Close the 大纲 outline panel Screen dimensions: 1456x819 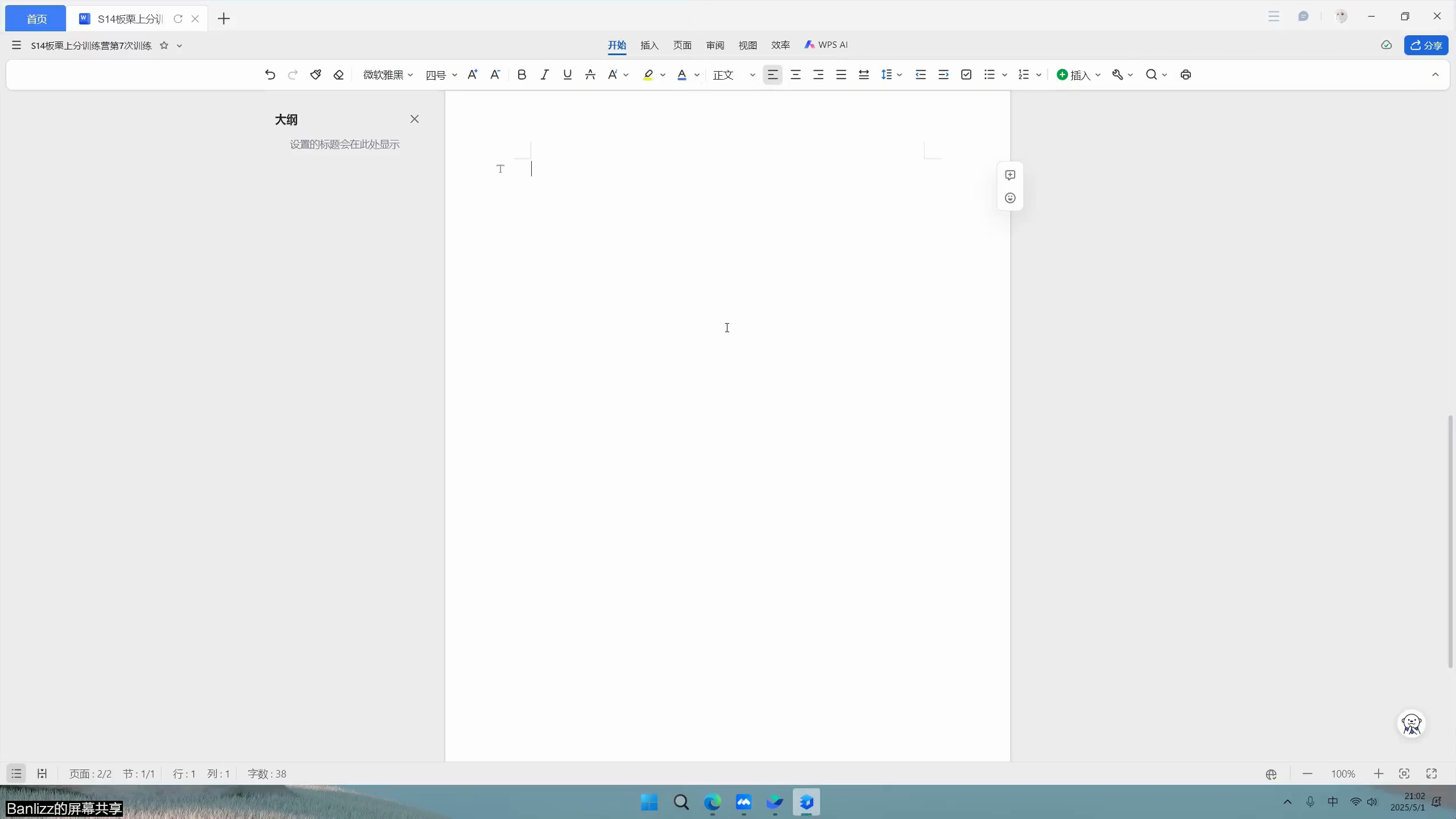(x=415, y=119)
